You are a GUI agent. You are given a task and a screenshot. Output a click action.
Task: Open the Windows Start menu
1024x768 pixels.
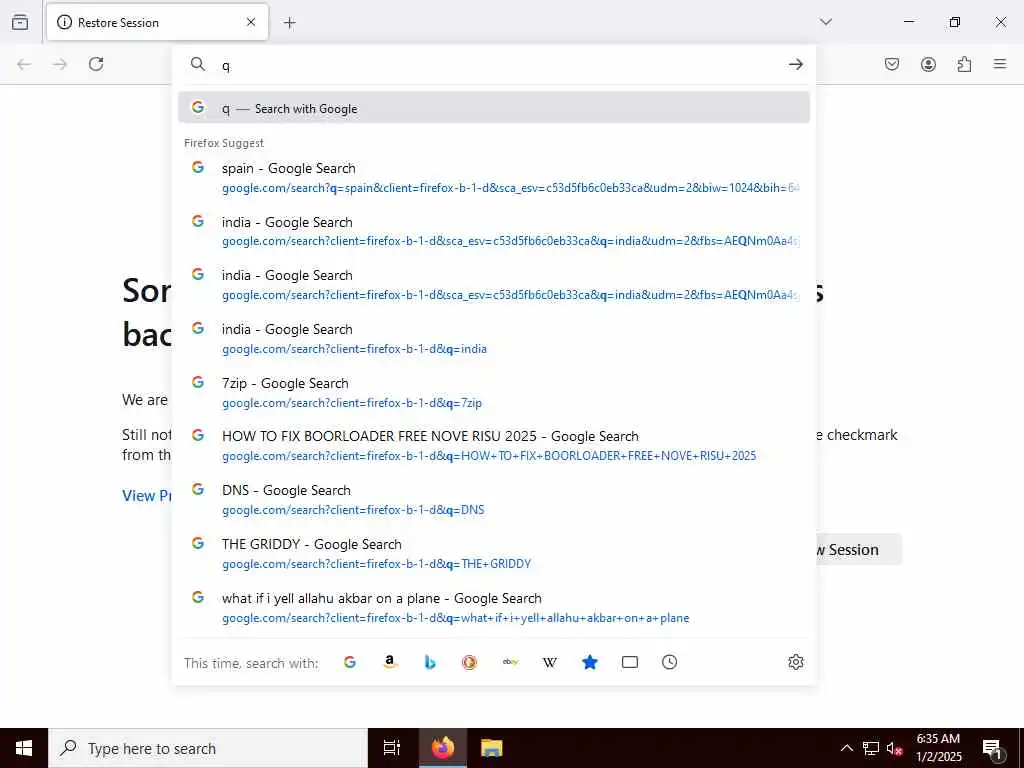(x=24, y=748)
